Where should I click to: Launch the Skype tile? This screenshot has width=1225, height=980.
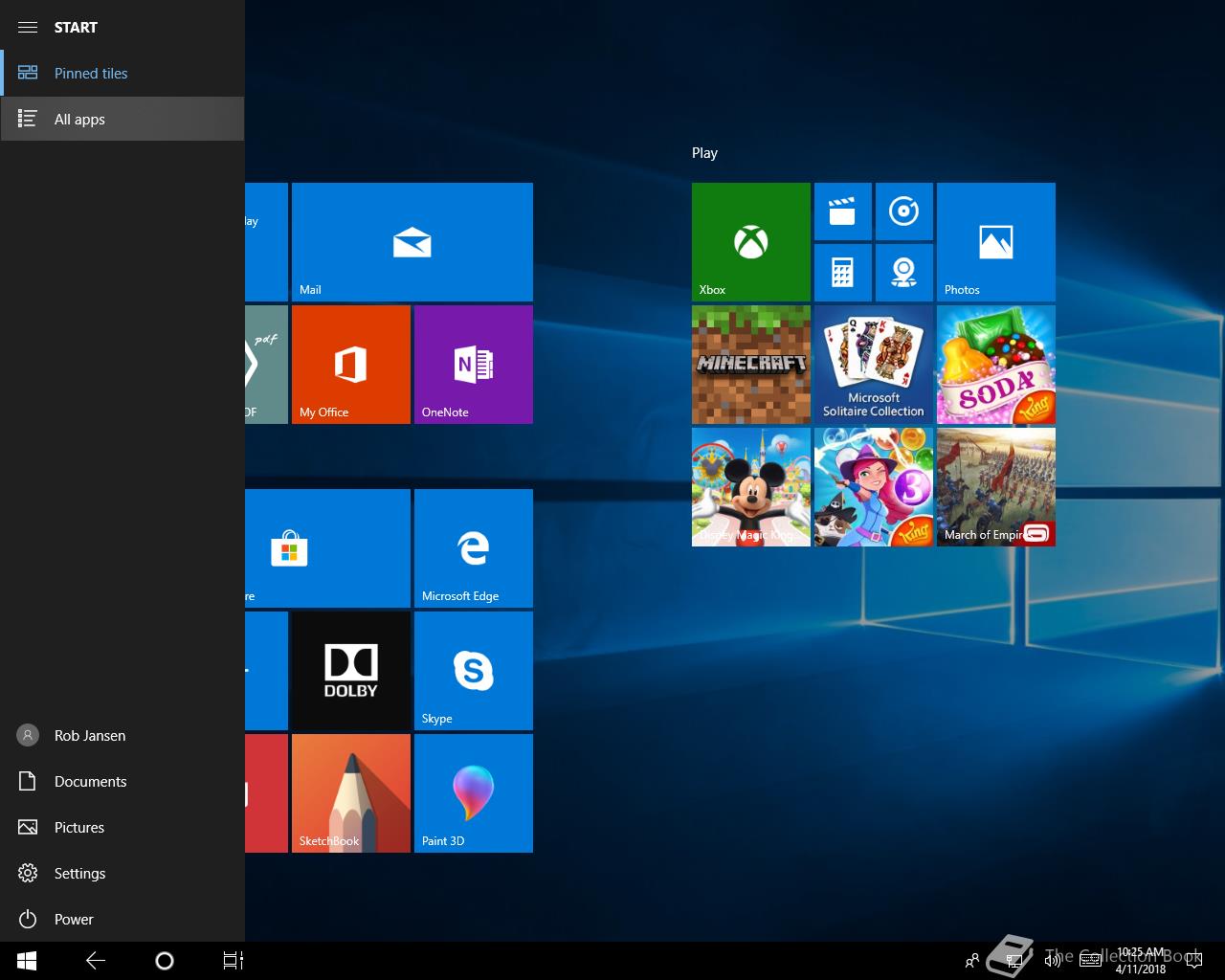(x=474, y=671)
